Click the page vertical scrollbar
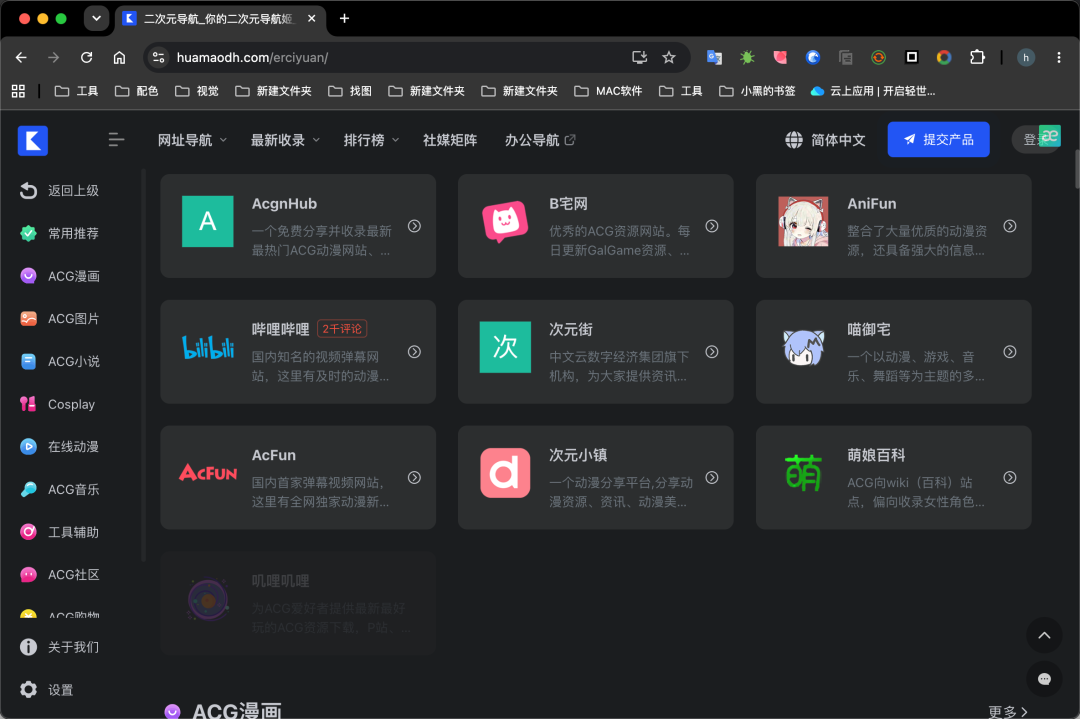This screenshot has width=1080, height=719. (1076, 169)
